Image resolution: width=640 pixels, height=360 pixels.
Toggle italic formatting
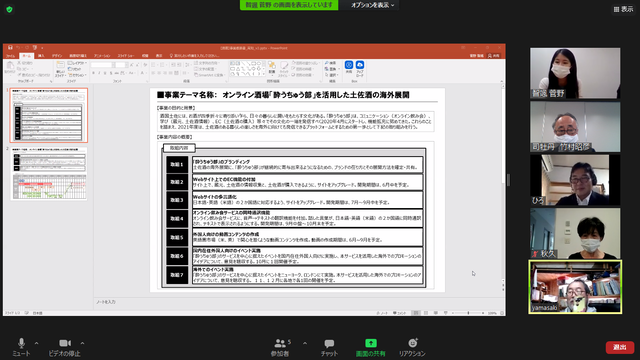coord(99,73)
